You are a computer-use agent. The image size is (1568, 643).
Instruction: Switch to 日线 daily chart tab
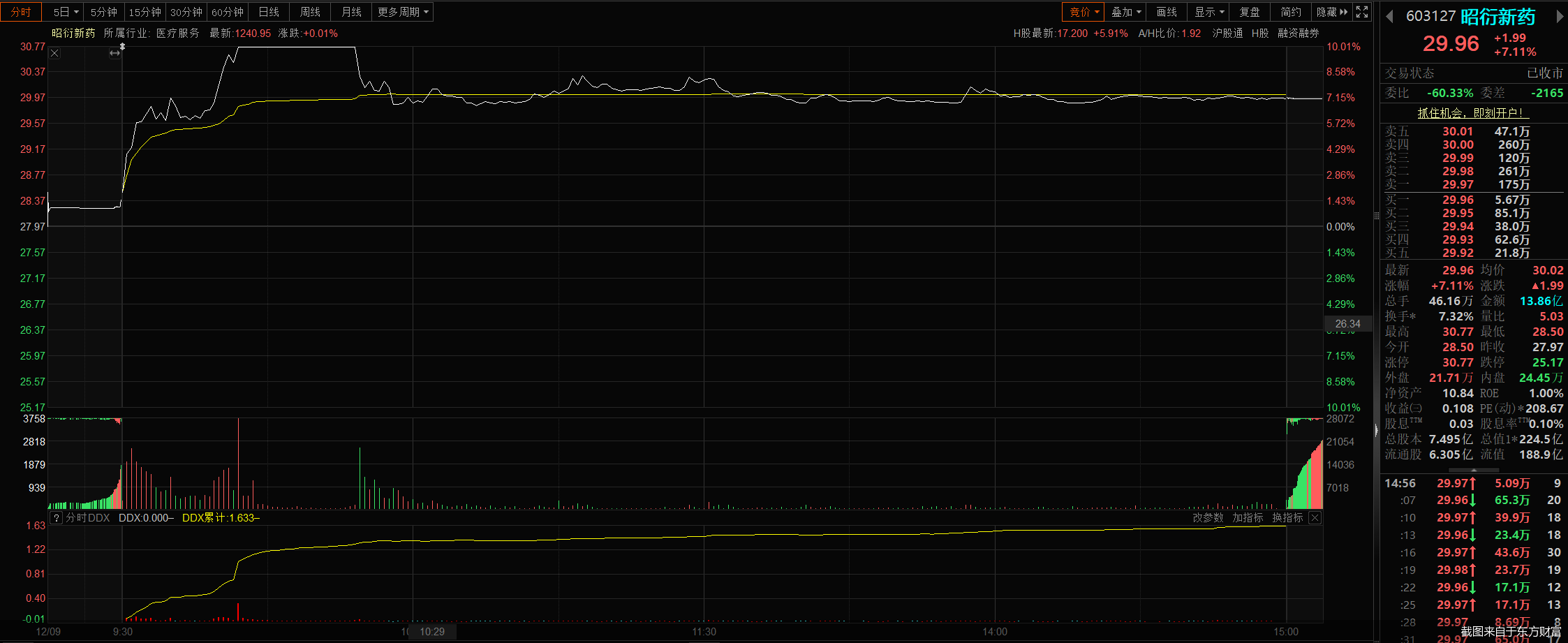click(x=269, y=12)
